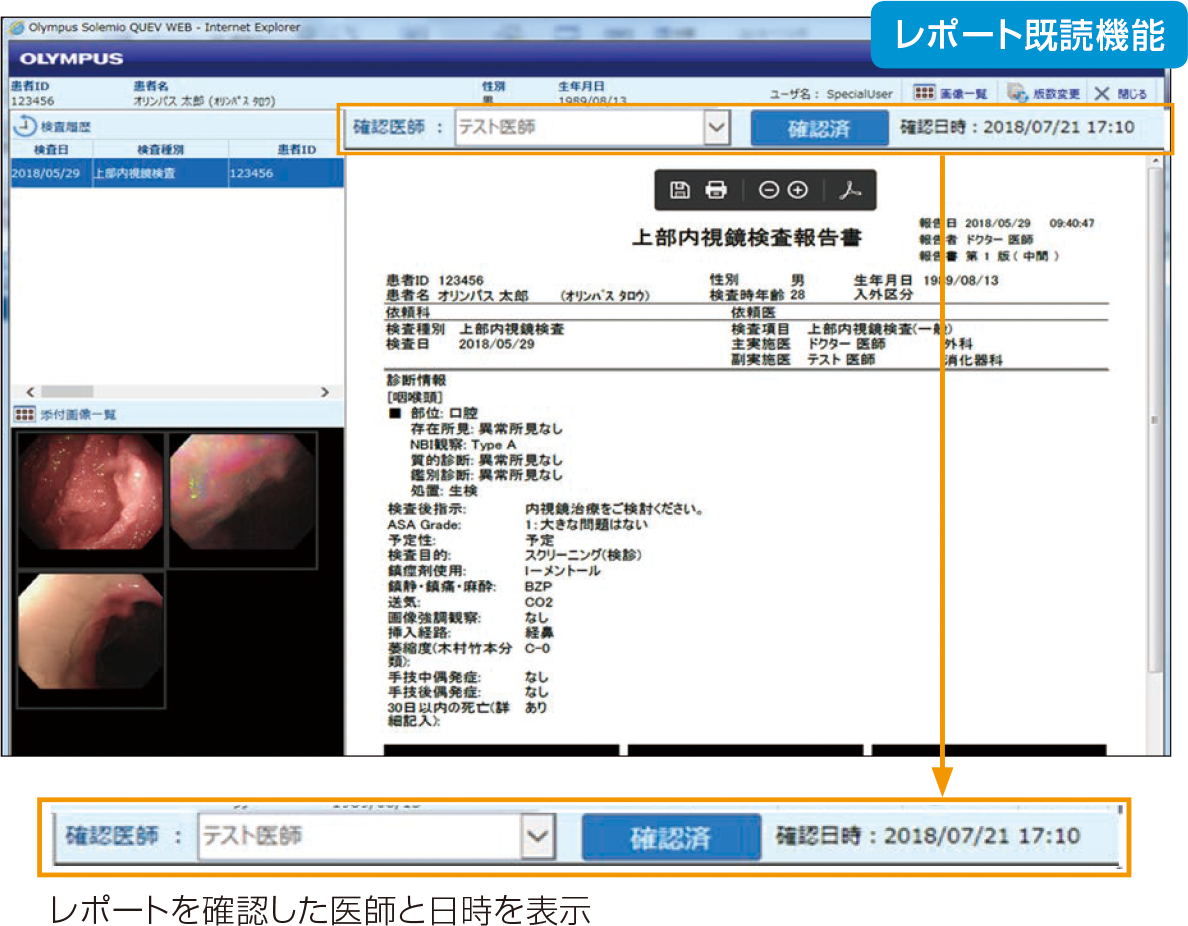Sort by the 検査日 column header
This screenshot has height=926, width=1188.
50,149
